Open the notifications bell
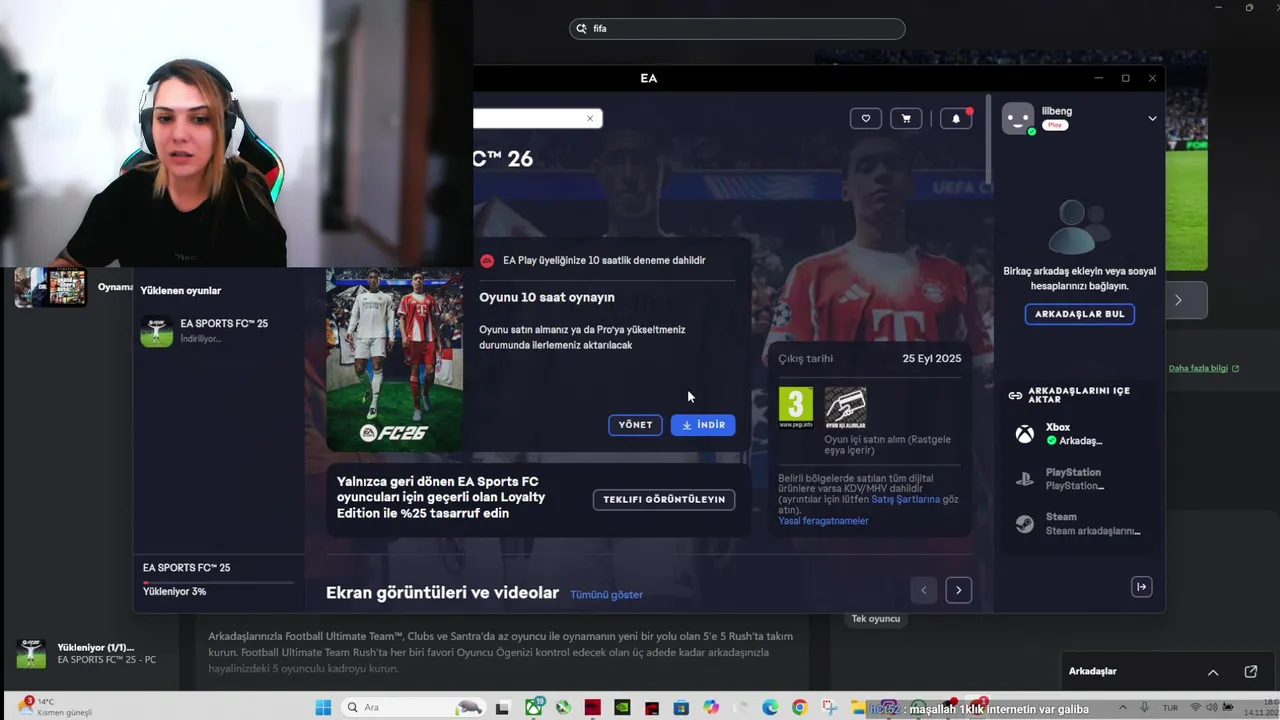This screenshot has width=1280, height=720. (956, 118)
